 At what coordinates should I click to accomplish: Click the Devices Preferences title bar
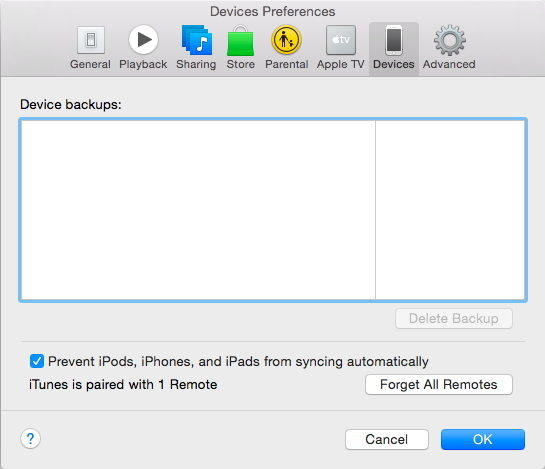point(272,11)
